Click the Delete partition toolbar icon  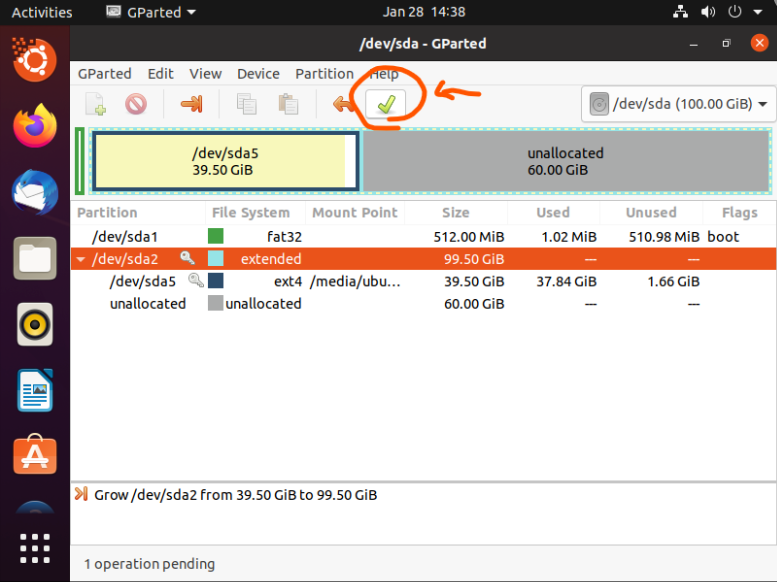[x=136, y=104]
